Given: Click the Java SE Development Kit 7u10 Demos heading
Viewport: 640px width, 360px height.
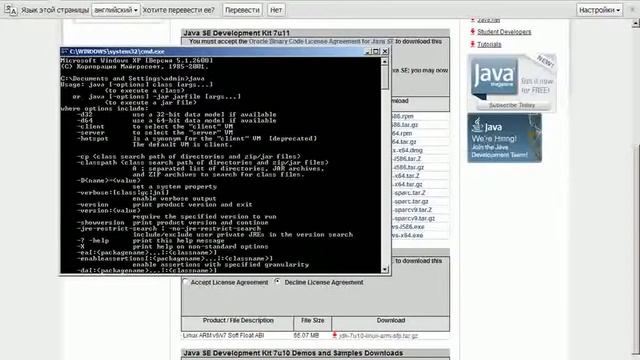Looking at the screenshot, I should 293,353.
